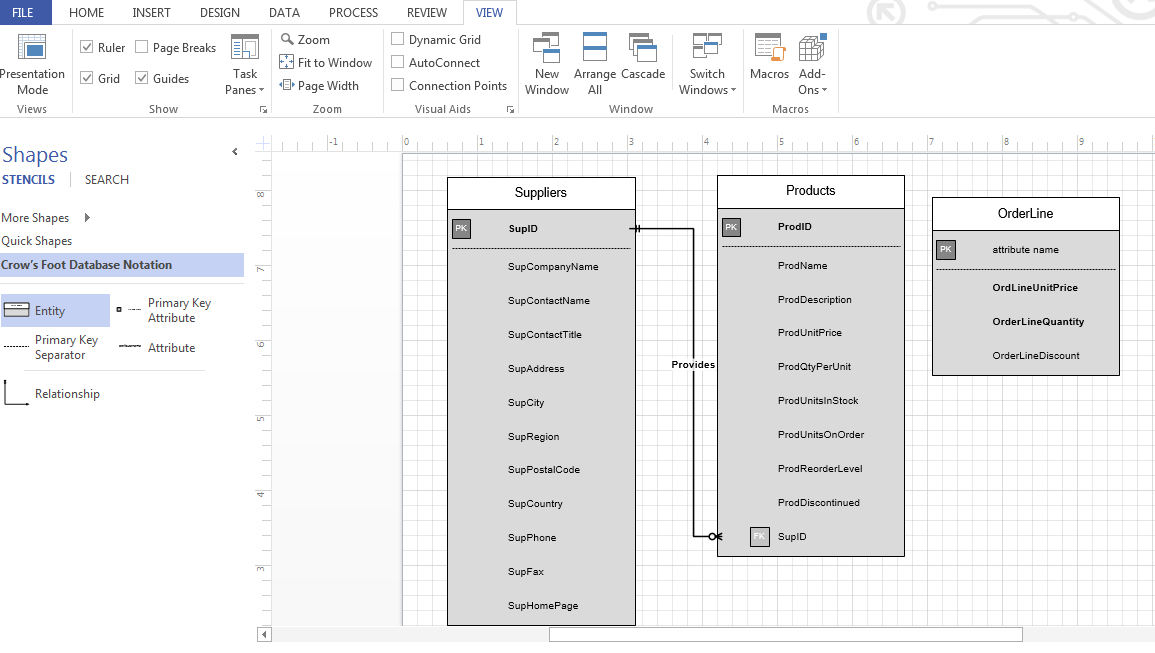Image resolution: width=1155 pixels, height=653 pixels.
Task: Switch to the DESIGN ribbon tab
Action: [219, 12]
